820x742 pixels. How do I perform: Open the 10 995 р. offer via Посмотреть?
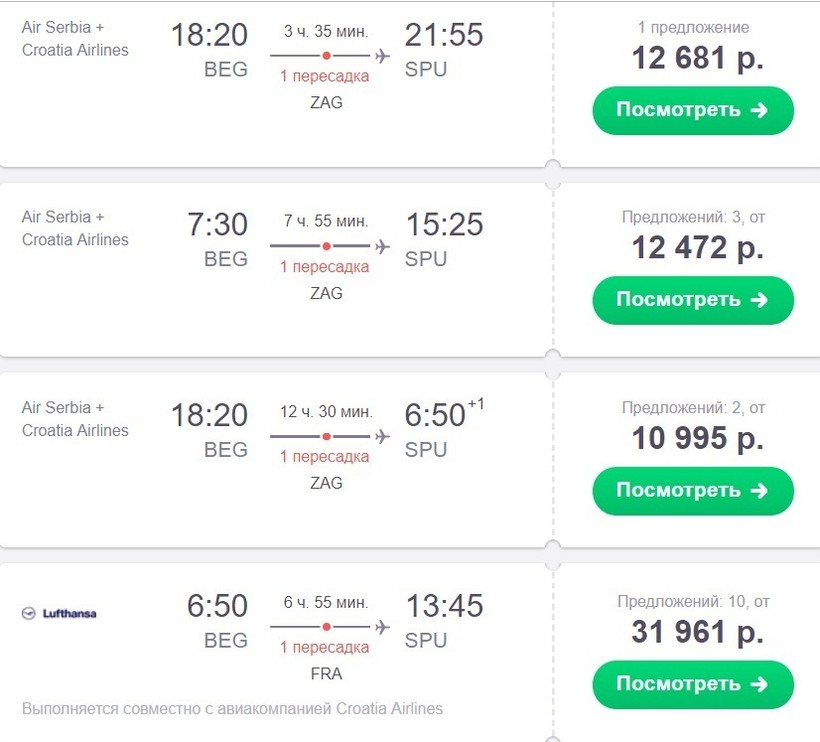pyautogui.click(x=692, y=490)
